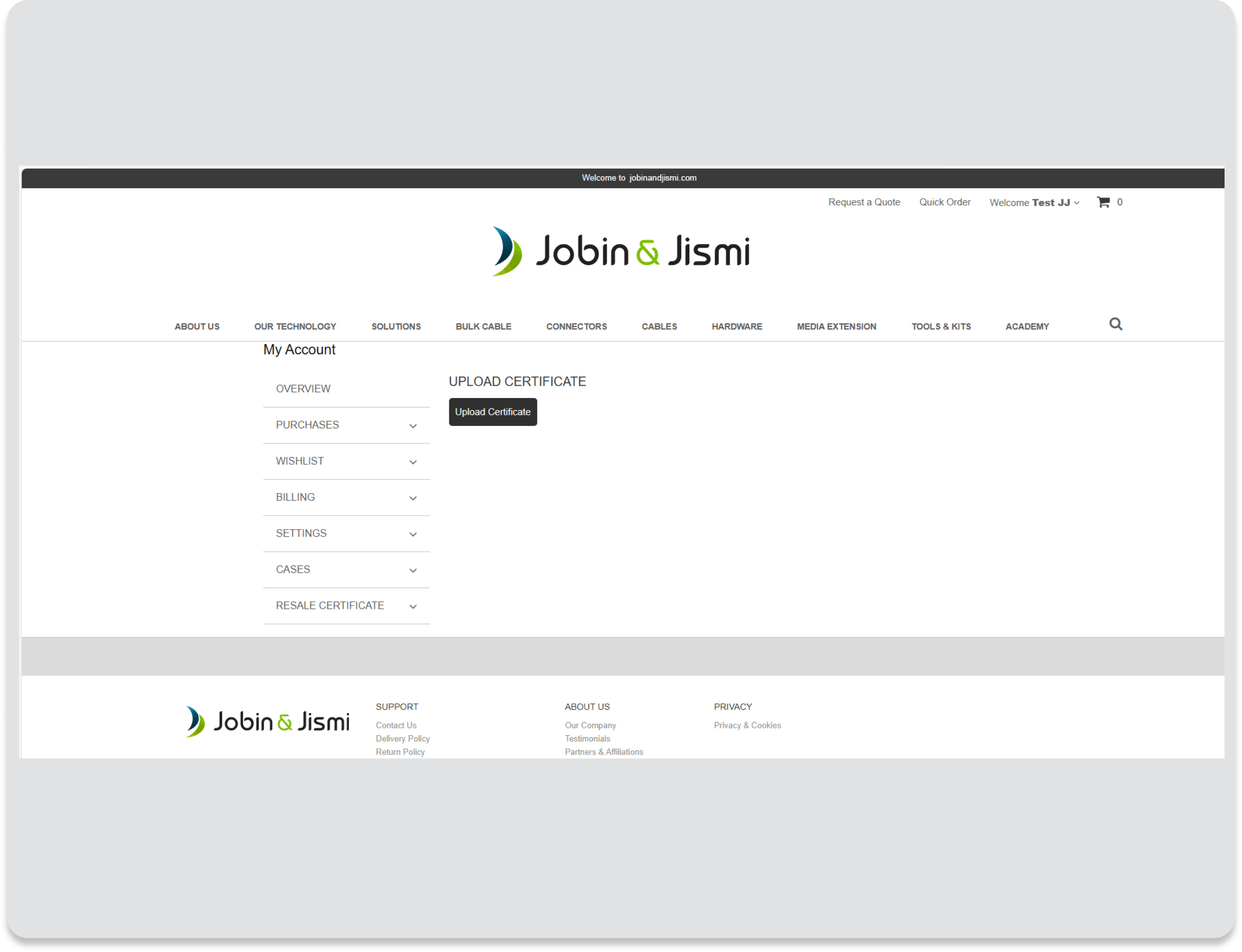Select the OVERVIEW account section
This screenshot has width=1242, height=952.
pyautogui.click(x=303, y=389)
